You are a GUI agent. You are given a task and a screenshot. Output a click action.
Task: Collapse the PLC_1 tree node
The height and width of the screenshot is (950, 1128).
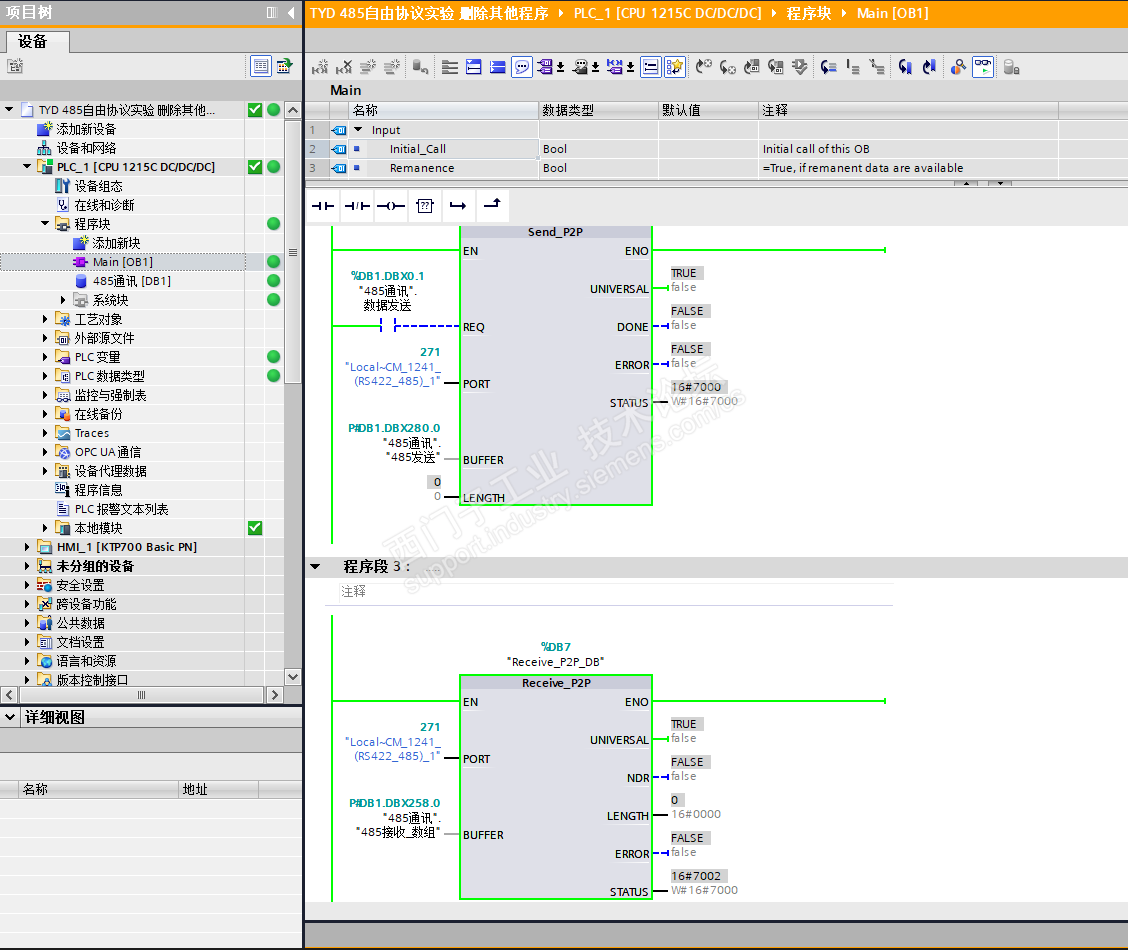click(27, 166)
